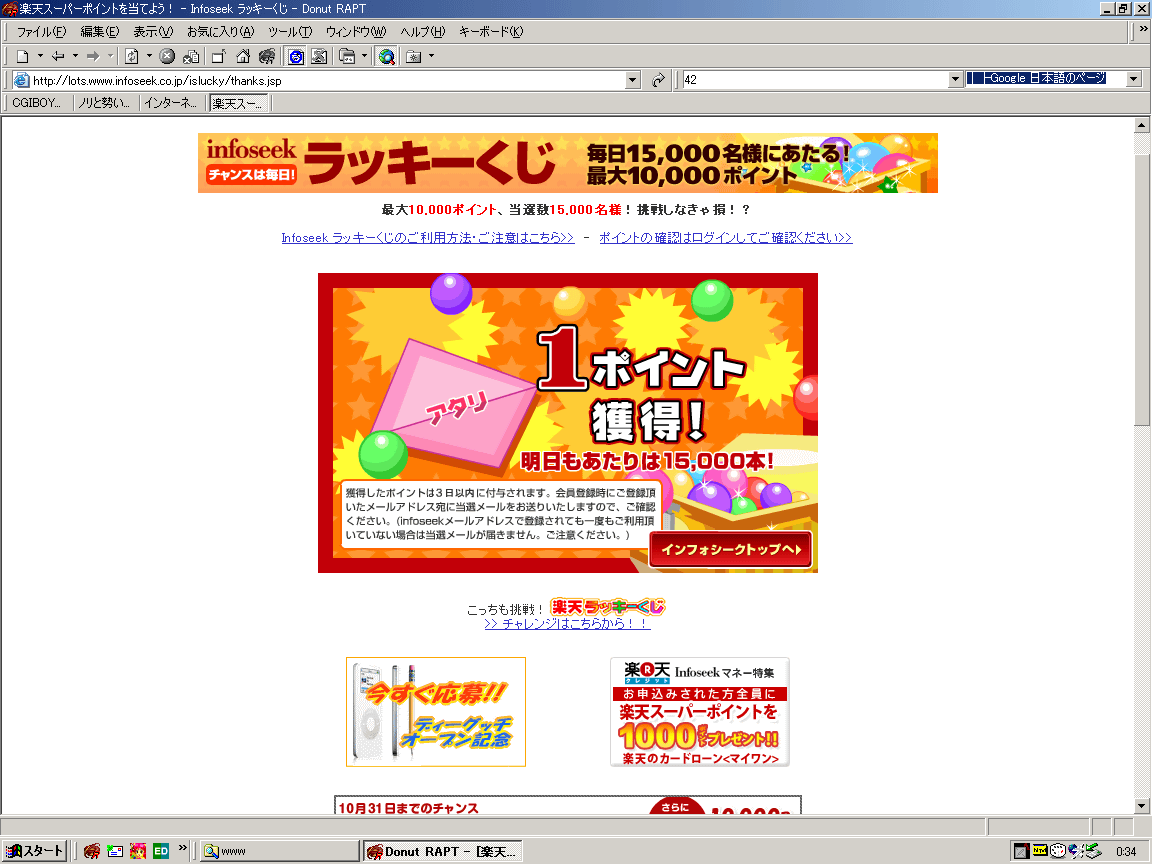Viewport: 1152px width, 864px height.
Task: Open the ファイル(F) menu
Action: (x=41, y=32)
